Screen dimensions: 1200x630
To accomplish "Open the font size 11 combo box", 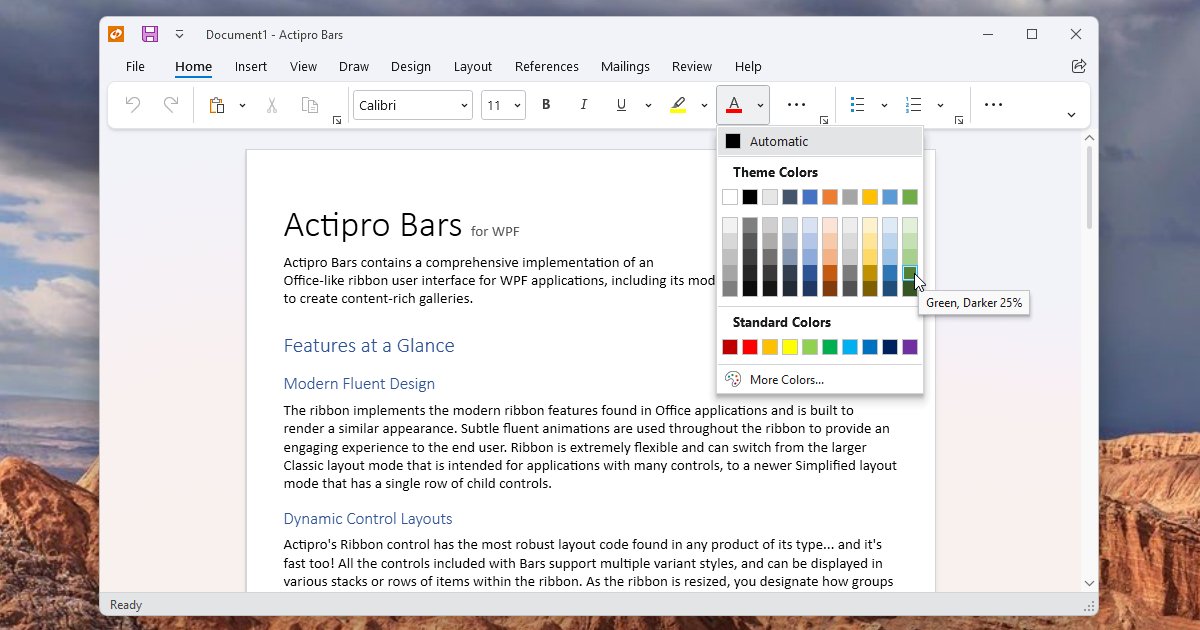I will (503, 105).
